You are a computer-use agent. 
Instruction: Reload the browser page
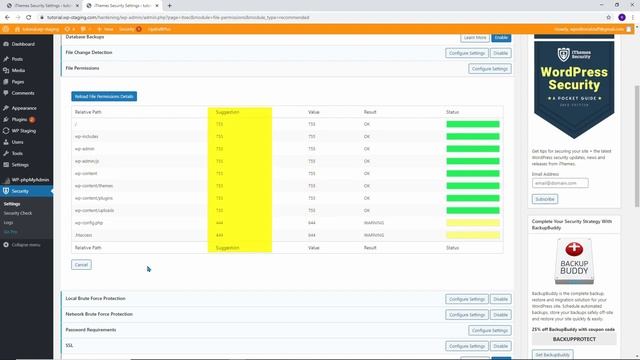(x=29, y=18)
